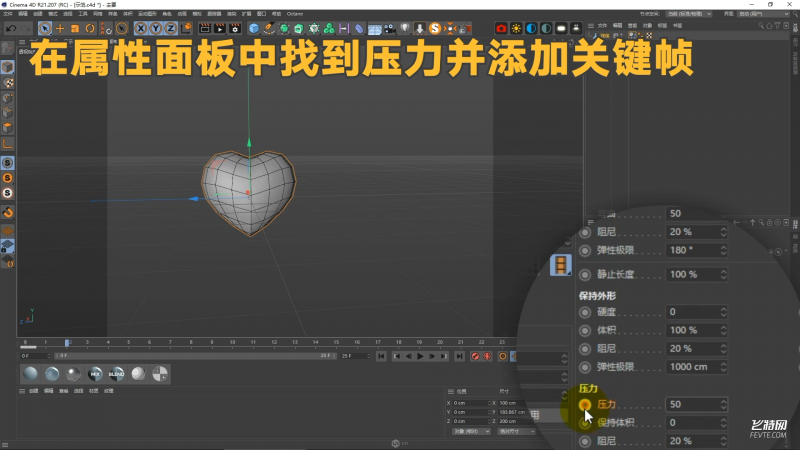Screen dimensions: 800x450
Task: Click stepper of 静止长度 100 %
Action: 723,274
